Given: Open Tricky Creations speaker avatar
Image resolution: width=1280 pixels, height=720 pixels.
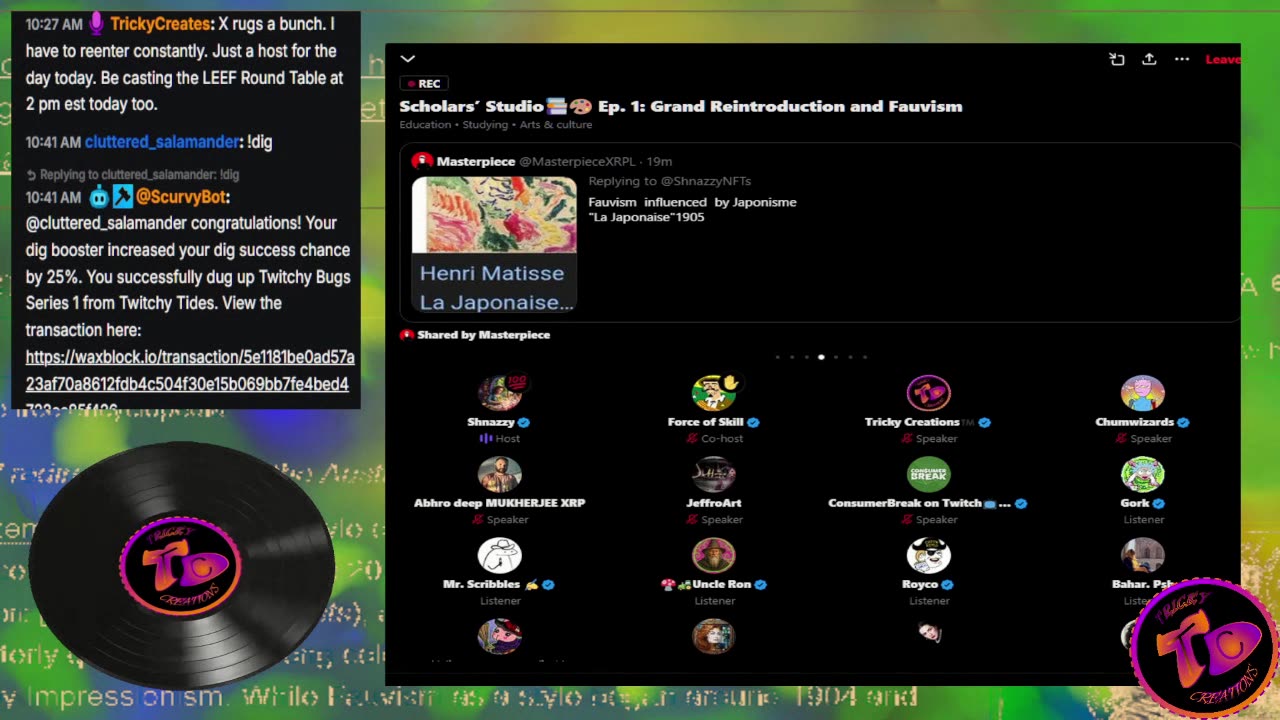Looking at the screenshot, I should tap(928, 393).
